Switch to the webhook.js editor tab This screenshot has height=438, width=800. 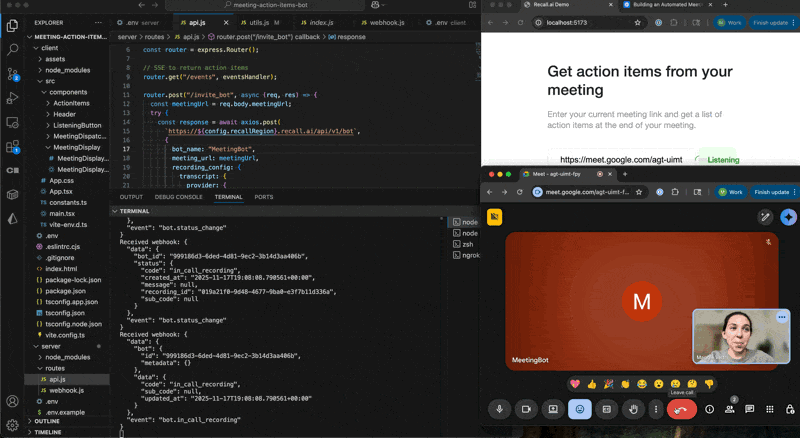coord(387,22)
